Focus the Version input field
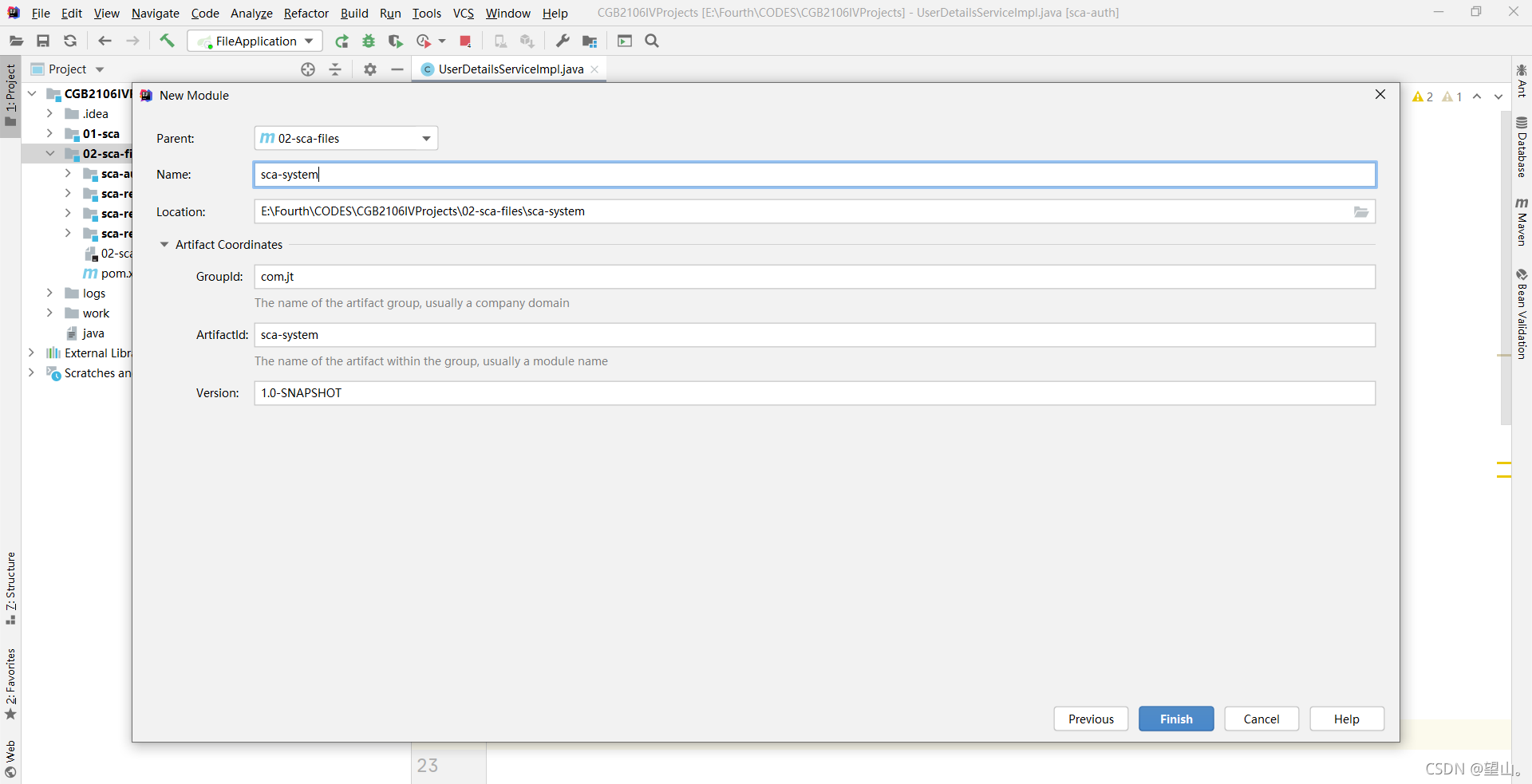1532x784 pixels. (815, 393)
